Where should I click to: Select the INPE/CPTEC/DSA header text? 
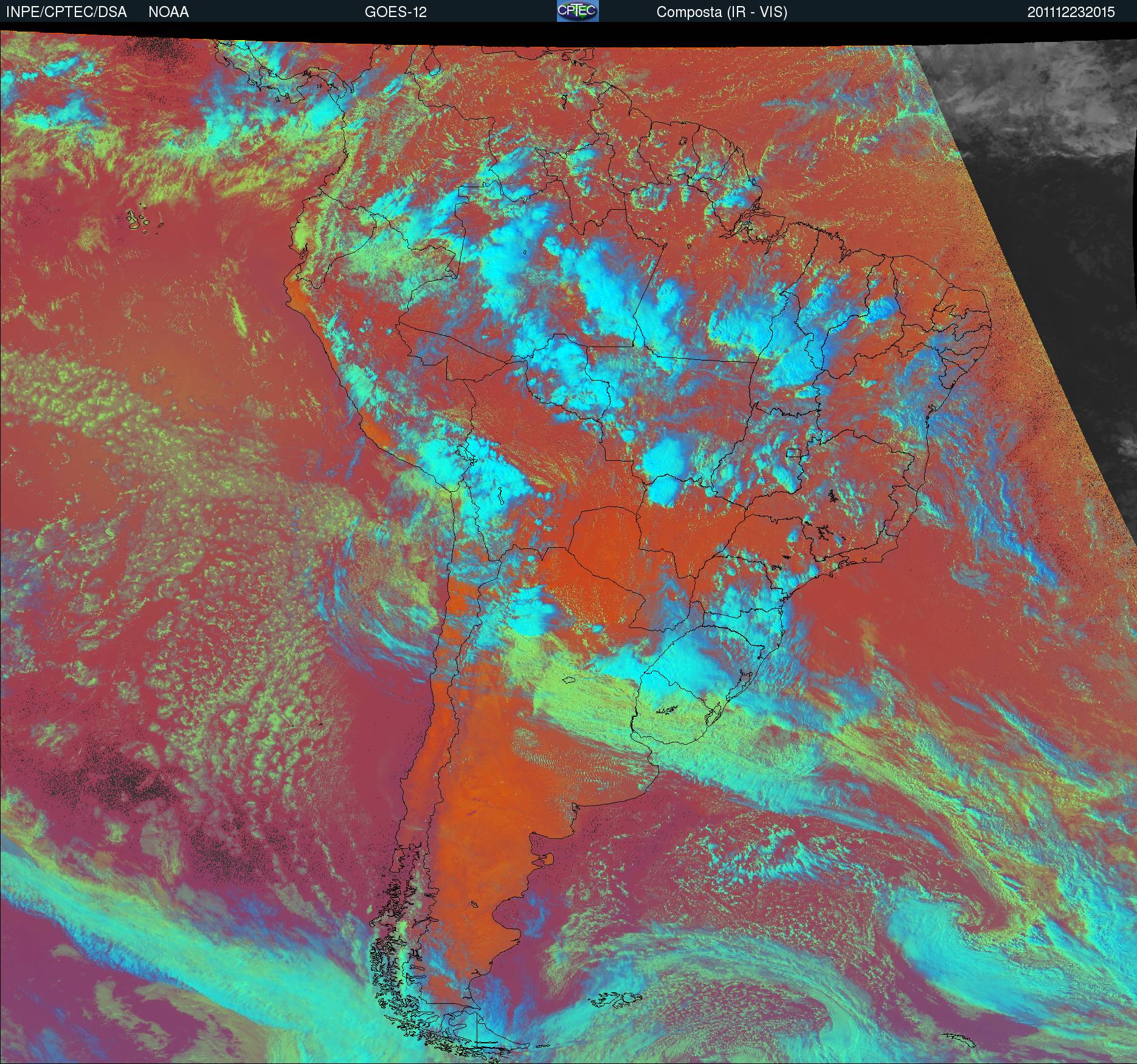click(x=66, y=12)
